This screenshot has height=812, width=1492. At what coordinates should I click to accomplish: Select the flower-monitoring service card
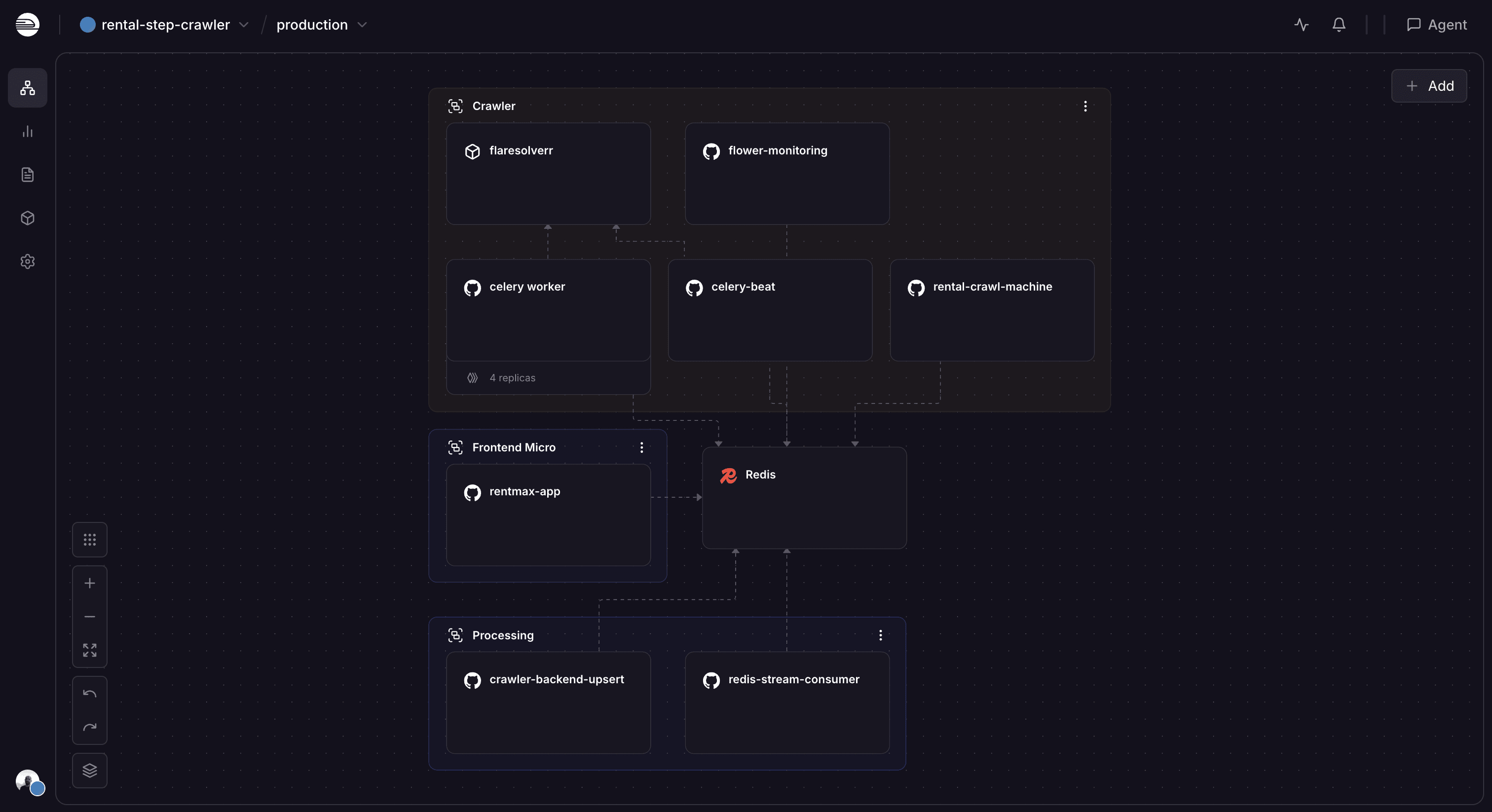point(787,174)
